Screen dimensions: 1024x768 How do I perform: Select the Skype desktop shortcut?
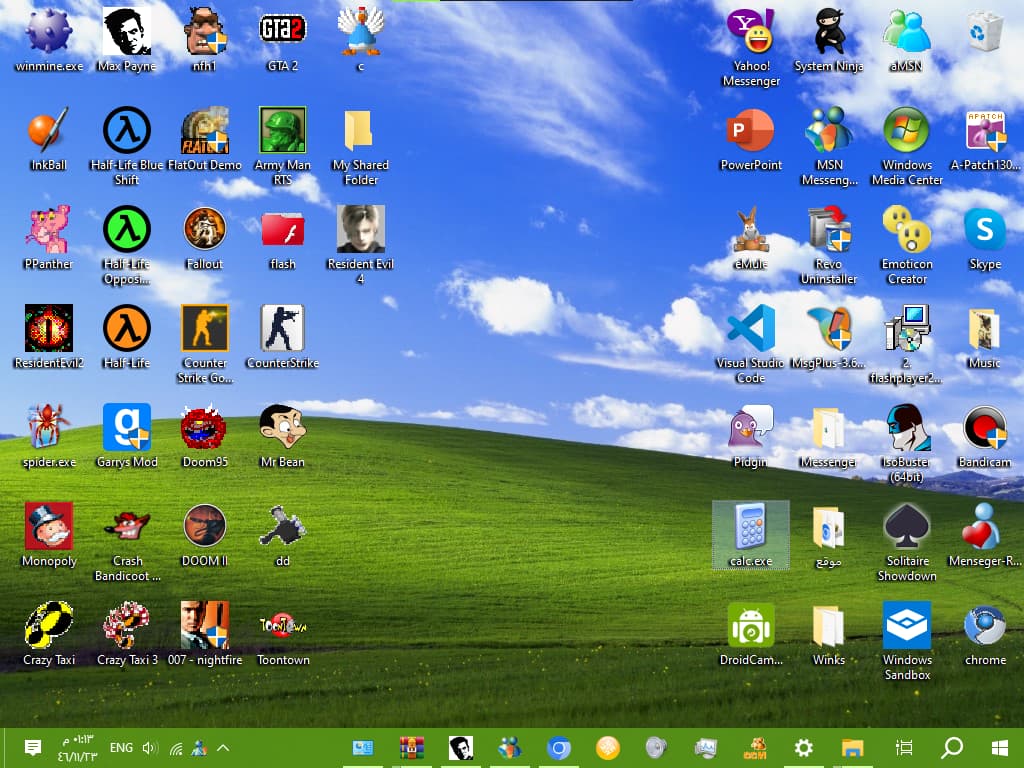click(x=985, y=230)
